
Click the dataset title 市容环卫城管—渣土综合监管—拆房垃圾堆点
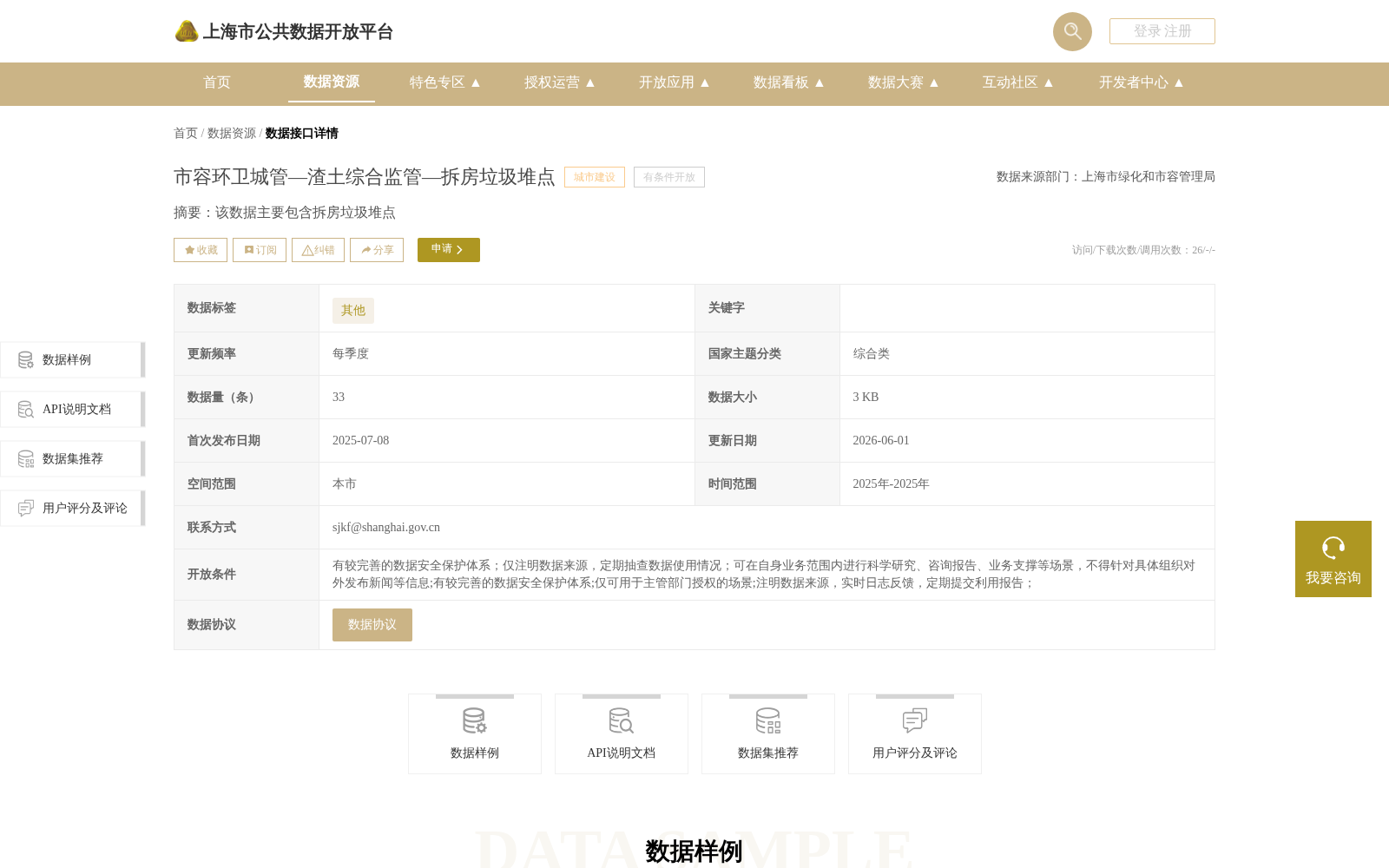point(365,177)
